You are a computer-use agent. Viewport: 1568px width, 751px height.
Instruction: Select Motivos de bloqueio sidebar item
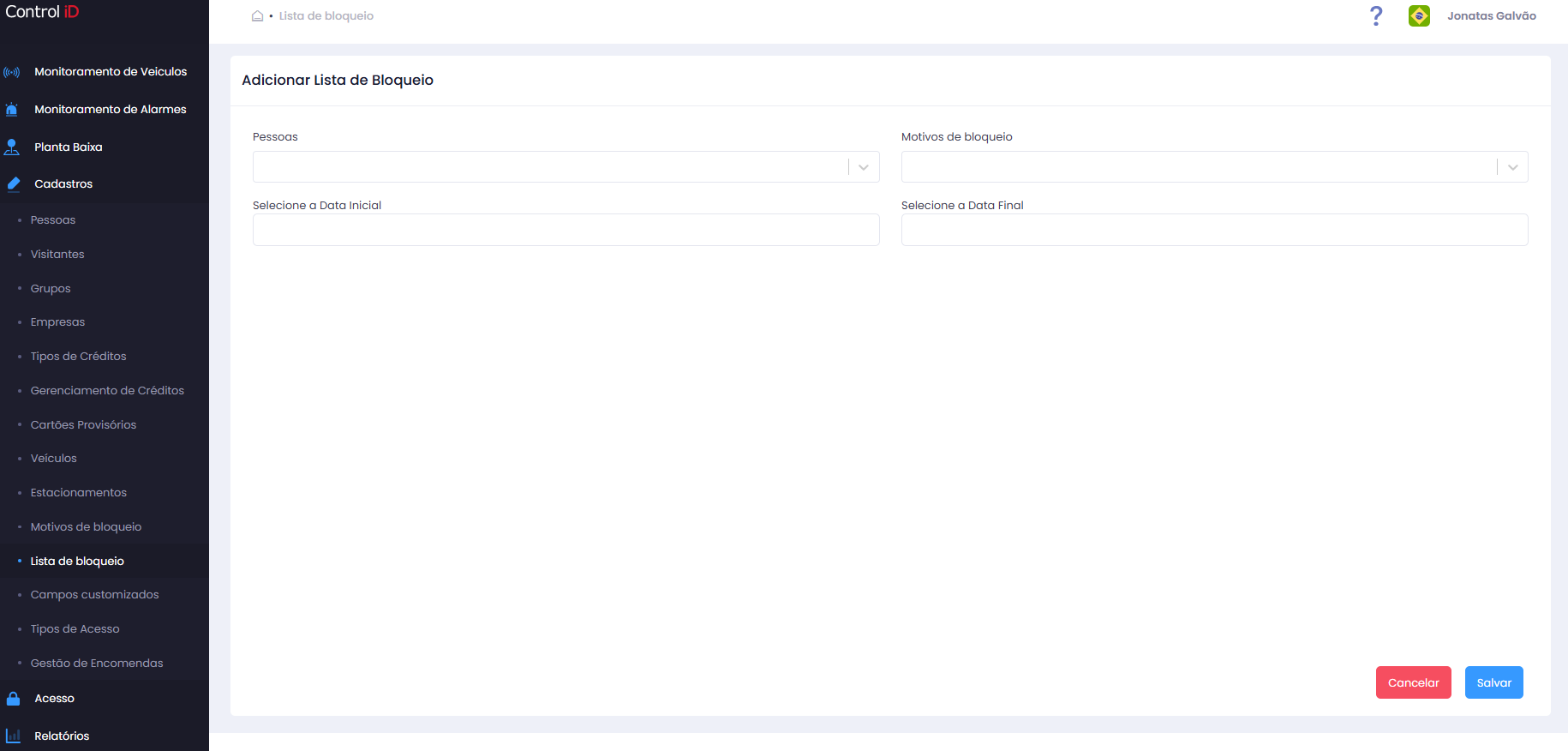86,527
